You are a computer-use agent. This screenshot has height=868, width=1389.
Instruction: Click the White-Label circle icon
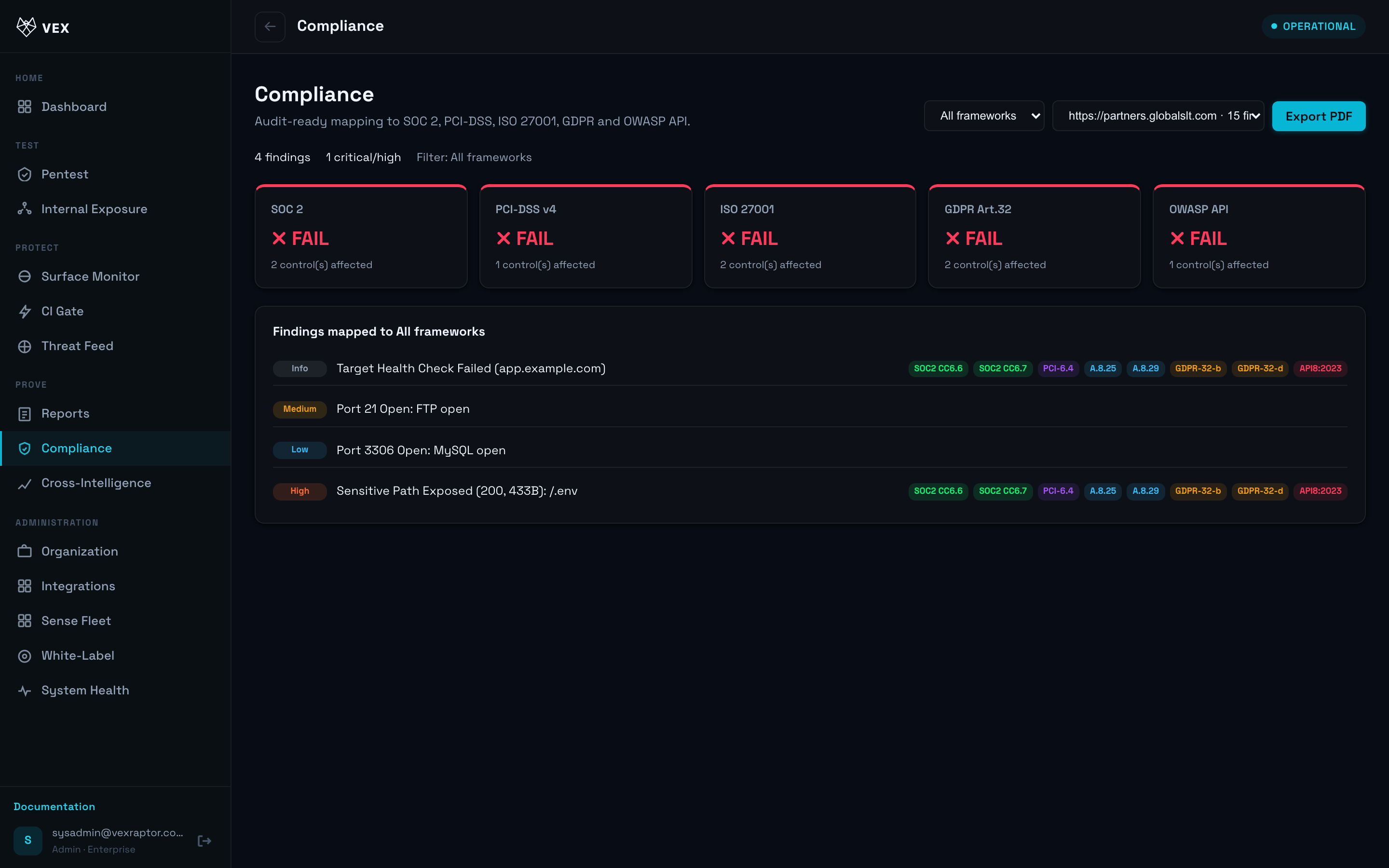(25, 656)
